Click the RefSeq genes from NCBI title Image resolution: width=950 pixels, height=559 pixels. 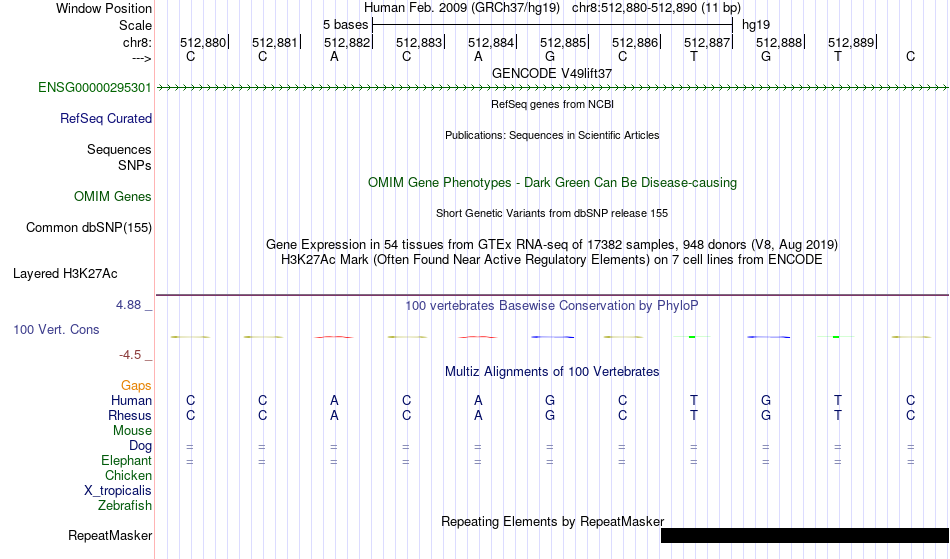pos(553,104)
